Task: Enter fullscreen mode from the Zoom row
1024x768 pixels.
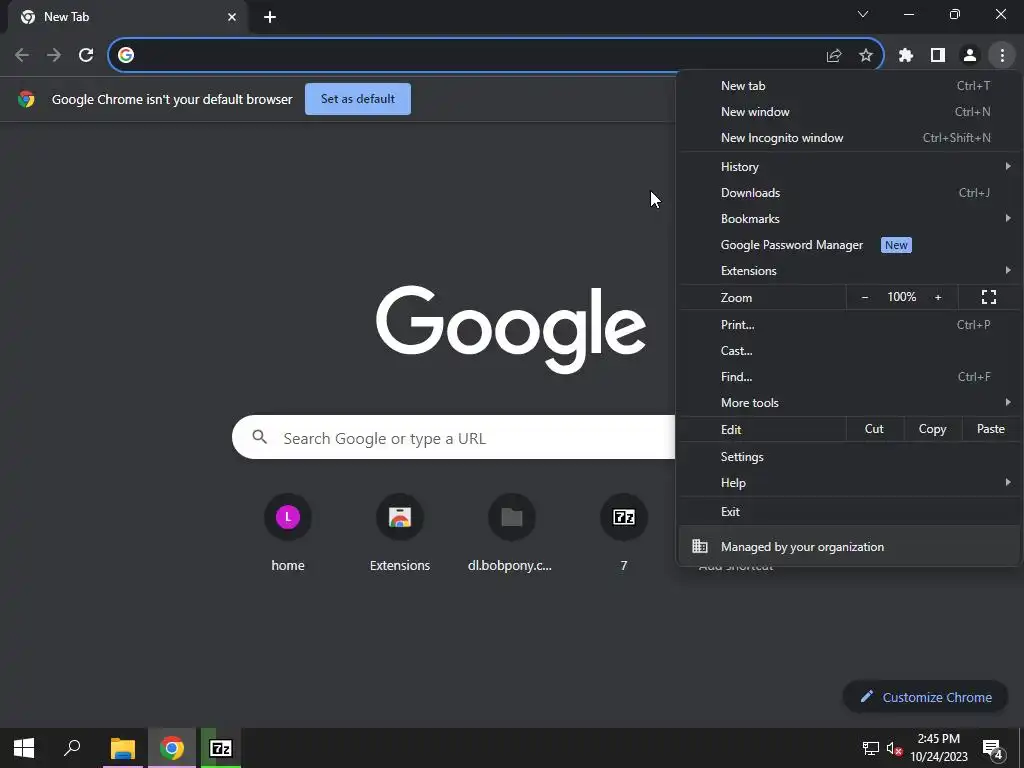Action: tap(989, 297)
